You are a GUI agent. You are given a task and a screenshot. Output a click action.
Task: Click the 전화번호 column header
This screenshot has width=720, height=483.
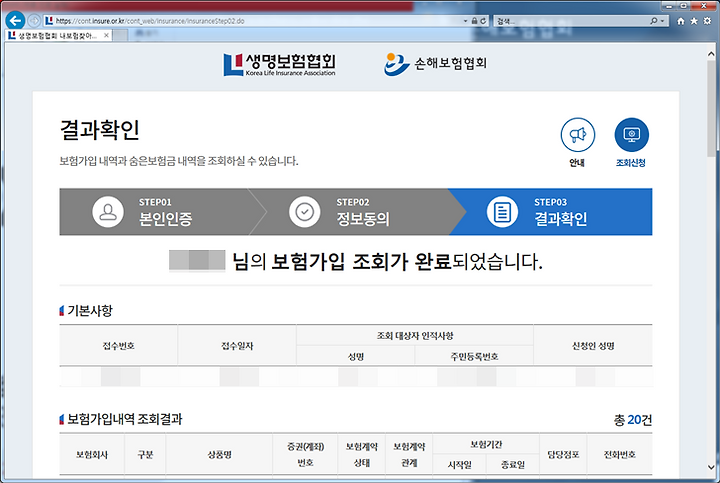coord(619,455)
